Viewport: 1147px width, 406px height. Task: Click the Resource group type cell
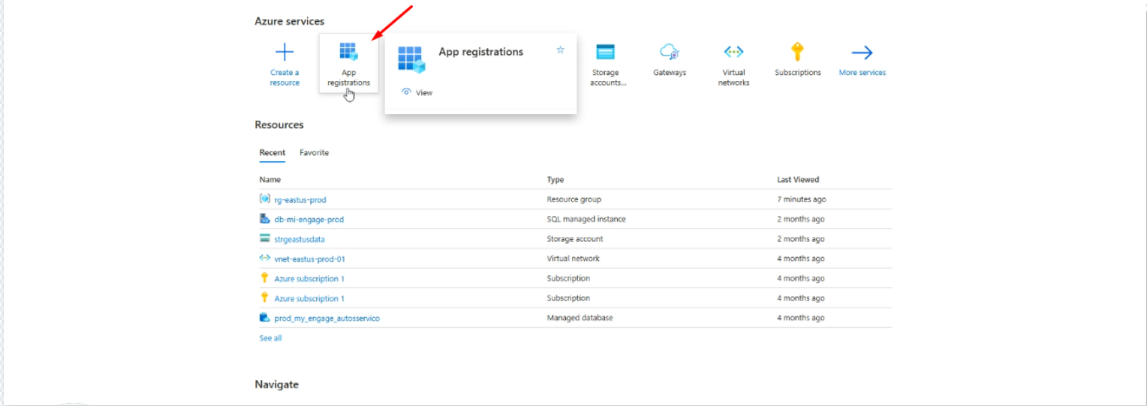[574, 200]
